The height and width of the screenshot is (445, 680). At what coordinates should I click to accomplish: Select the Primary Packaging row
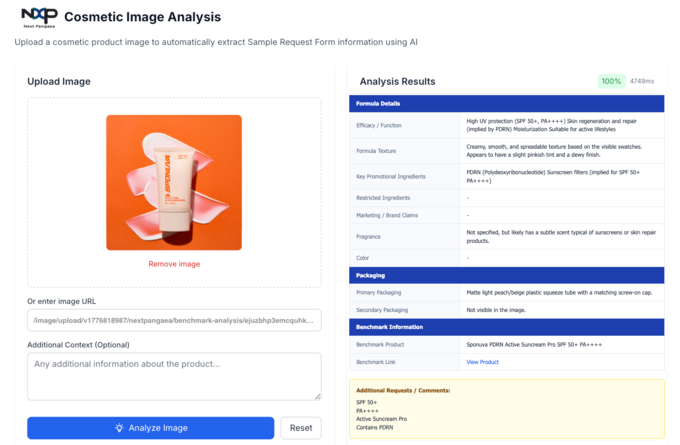click(x=506, y=293)
